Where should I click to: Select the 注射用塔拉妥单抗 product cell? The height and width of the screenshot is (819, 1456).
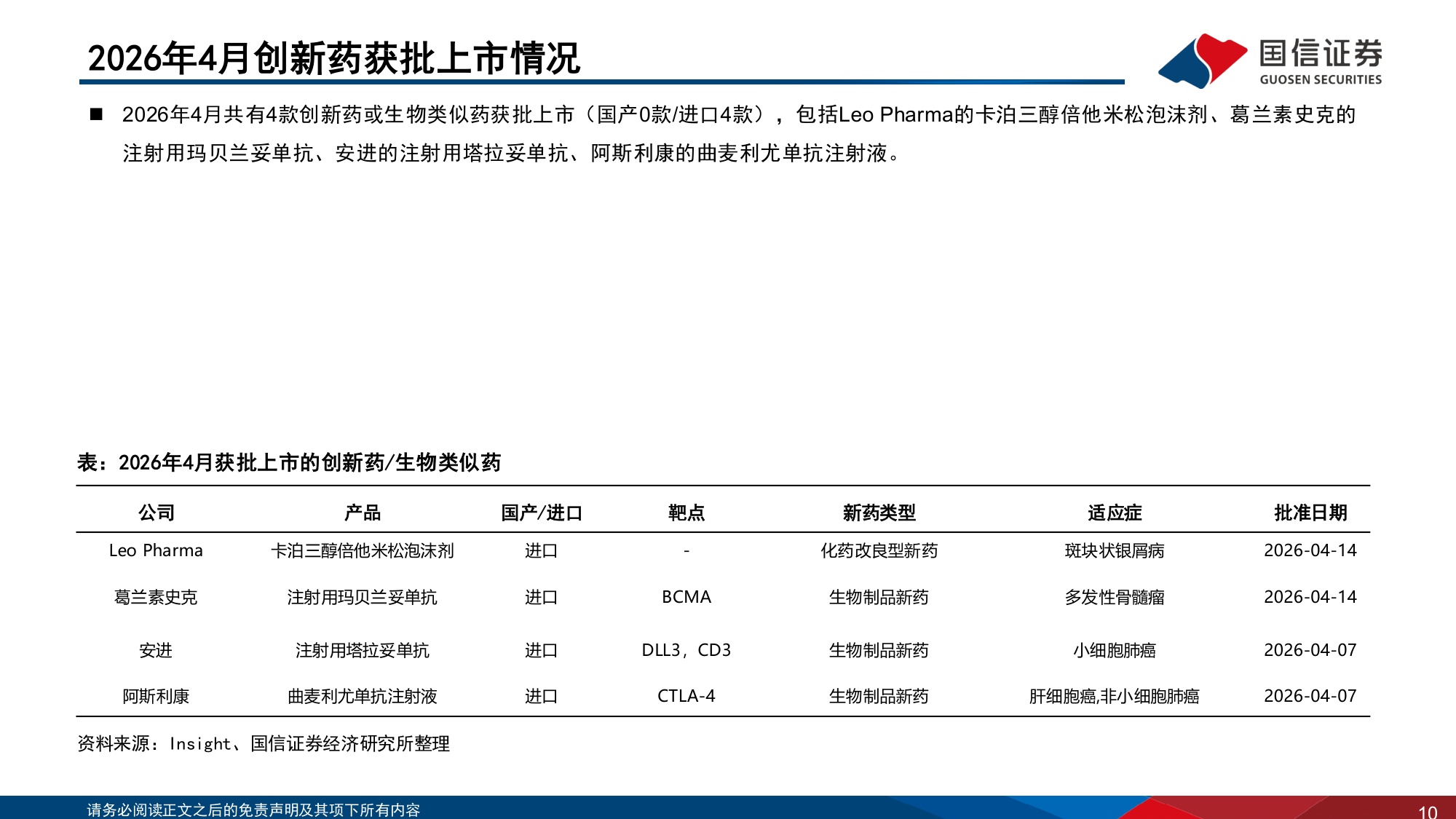(363, 650)
